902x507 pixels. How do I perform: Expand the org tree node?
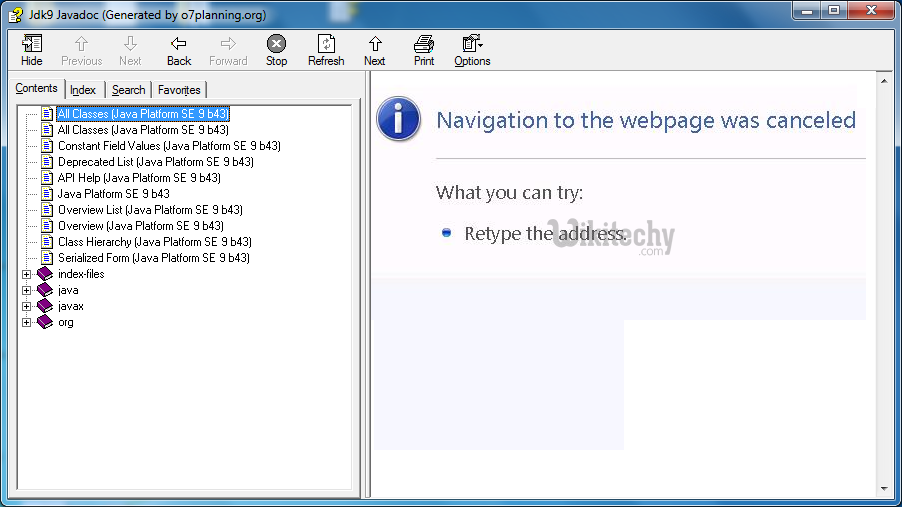27,322
